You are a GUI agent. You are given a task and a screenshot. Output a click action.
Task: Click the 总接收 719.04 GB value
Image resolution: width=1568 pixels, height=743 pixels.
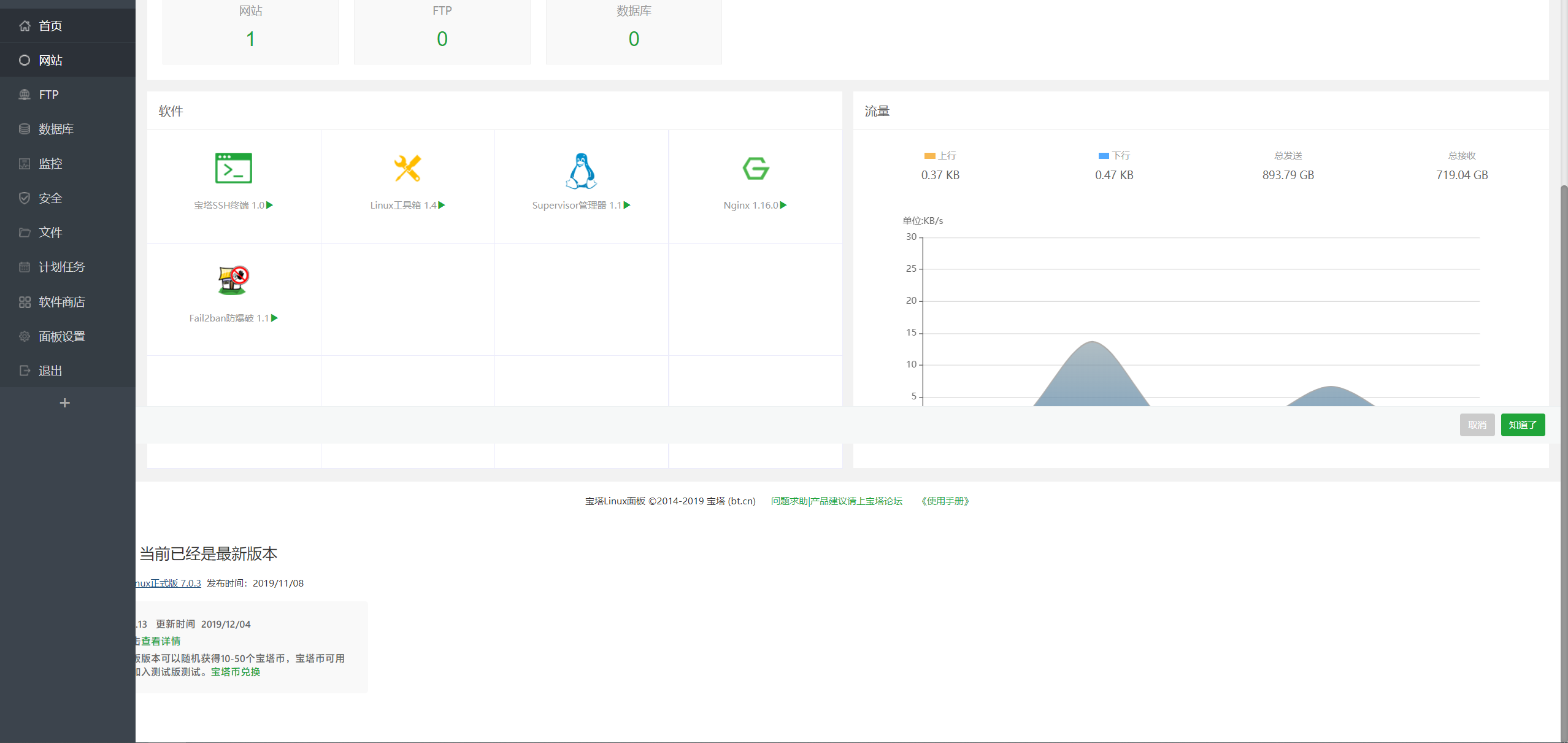[1462, 175]
